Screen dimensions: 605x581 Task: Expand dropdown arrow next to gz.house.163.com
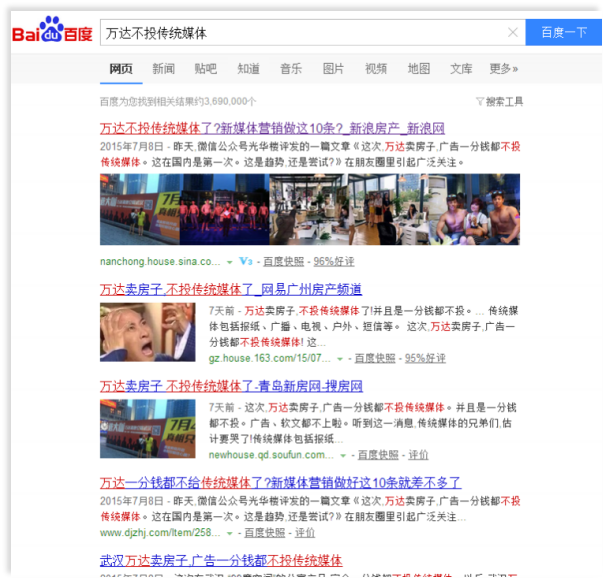tap(340, 359)
